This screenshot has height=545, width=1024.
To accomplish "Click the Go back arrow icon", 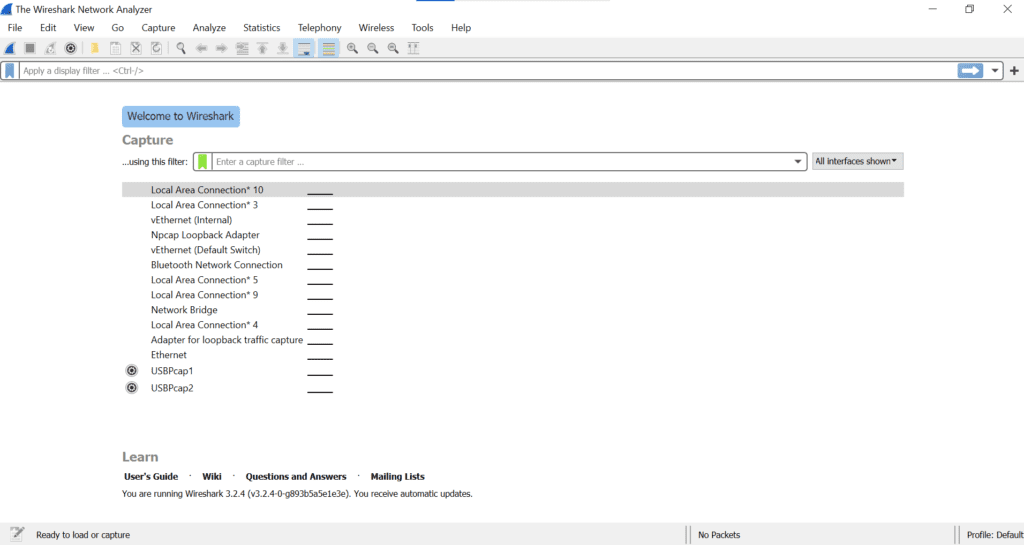I will (201, 48).
